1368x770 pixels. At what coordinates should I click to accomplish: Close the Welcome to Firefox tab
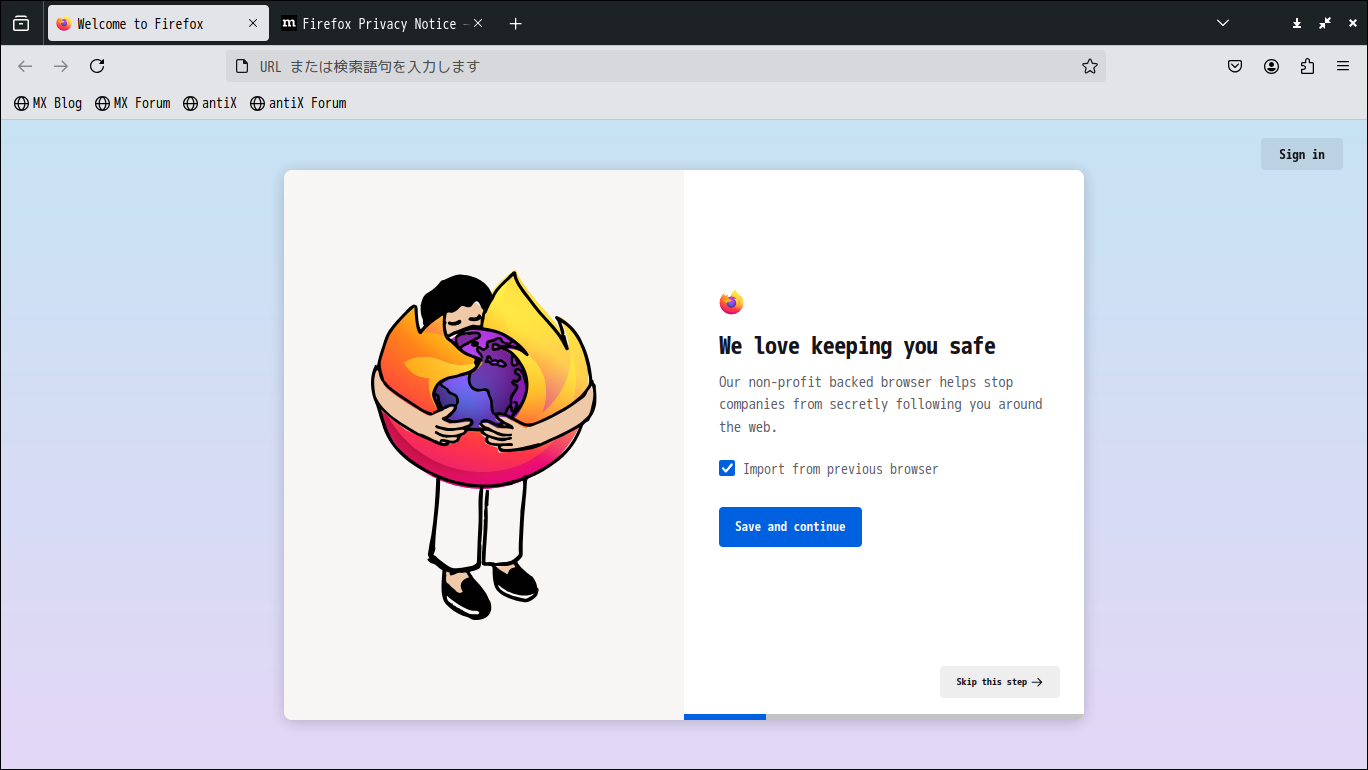pos(253,23)
